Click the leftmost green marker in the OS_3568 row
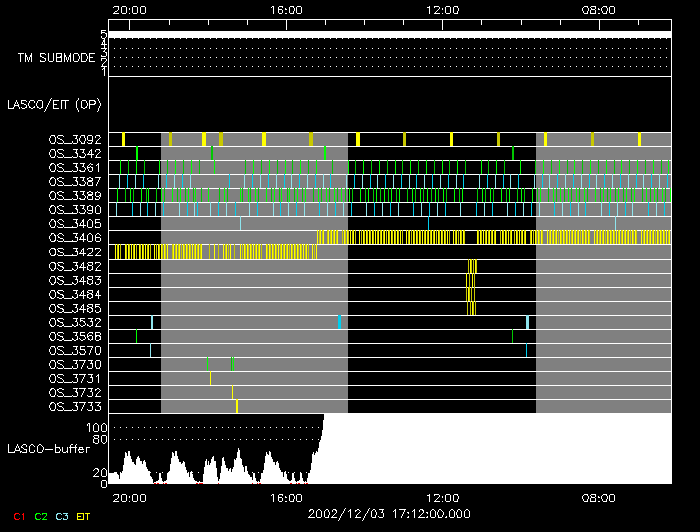Screen dimensions: 700x532 pos(137,337)
